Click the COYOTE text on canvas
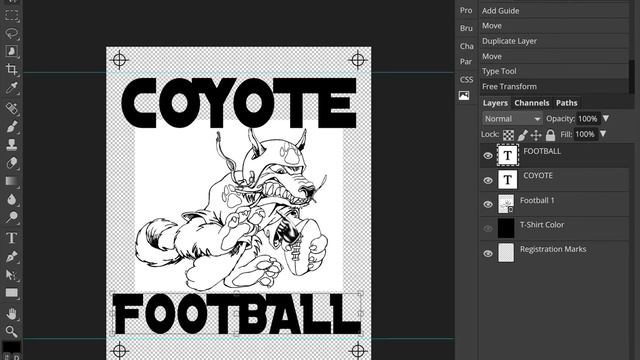 click(239, 103)
